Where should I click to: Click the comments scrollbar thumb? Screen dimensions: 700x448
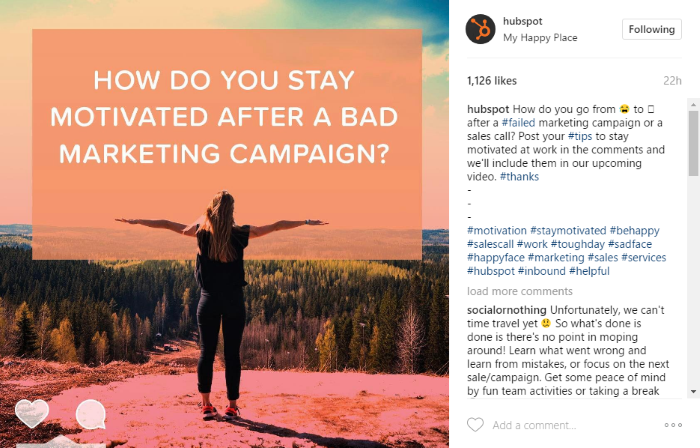[693, 144]
